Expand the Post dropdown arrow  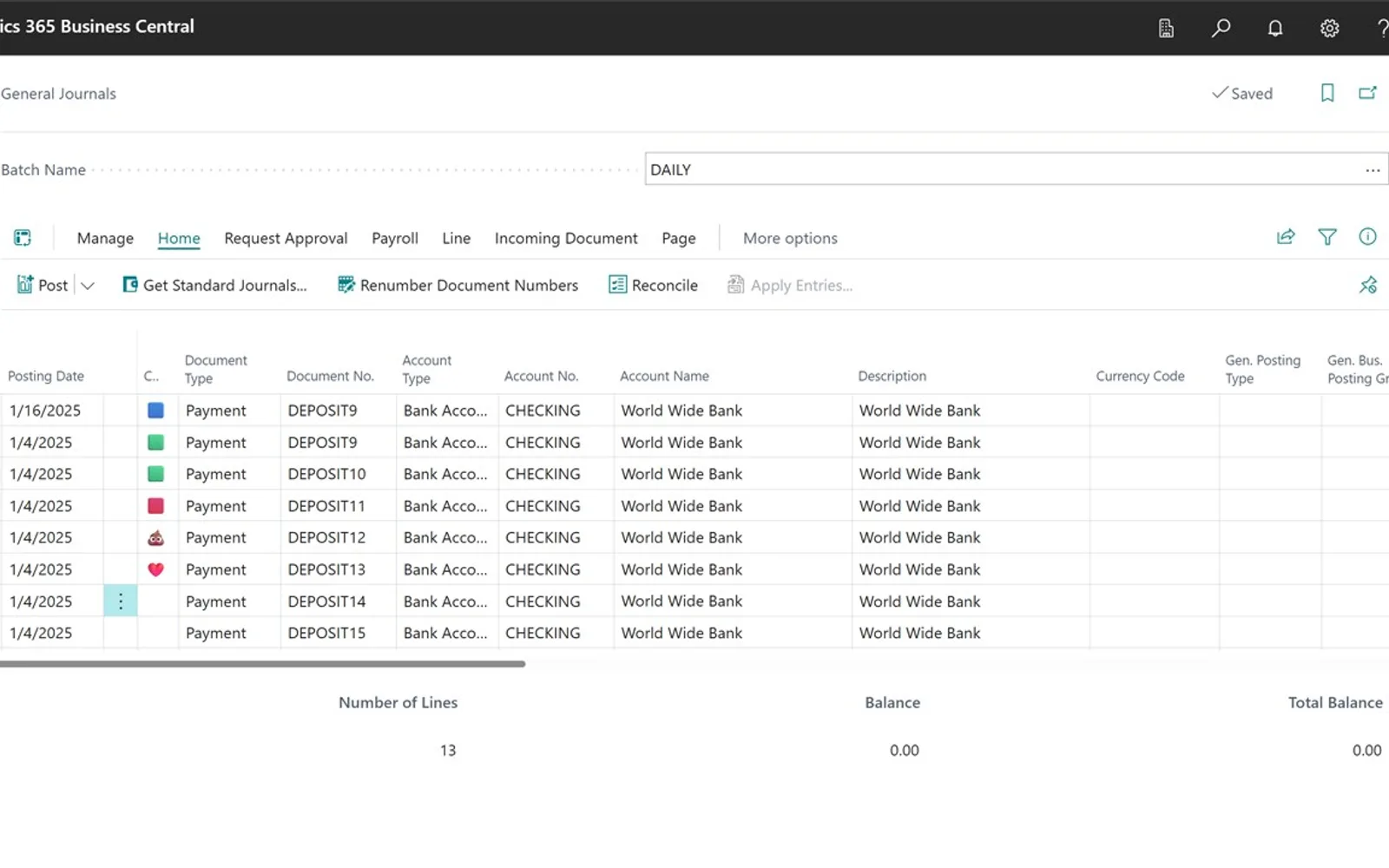(87, 285)
